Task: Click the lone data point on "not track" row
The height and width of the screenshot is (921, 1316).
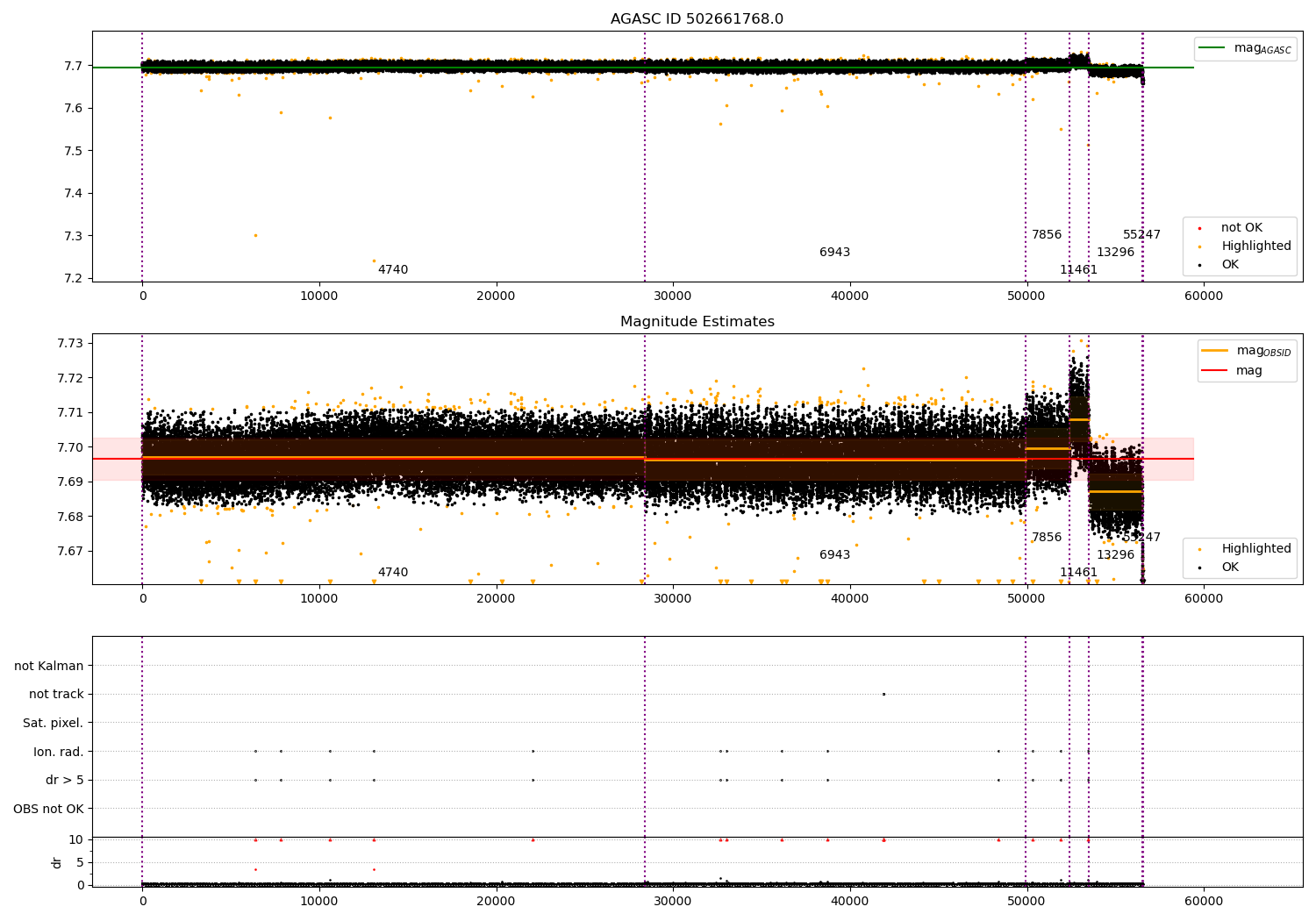Action: (x=883, y=694)
